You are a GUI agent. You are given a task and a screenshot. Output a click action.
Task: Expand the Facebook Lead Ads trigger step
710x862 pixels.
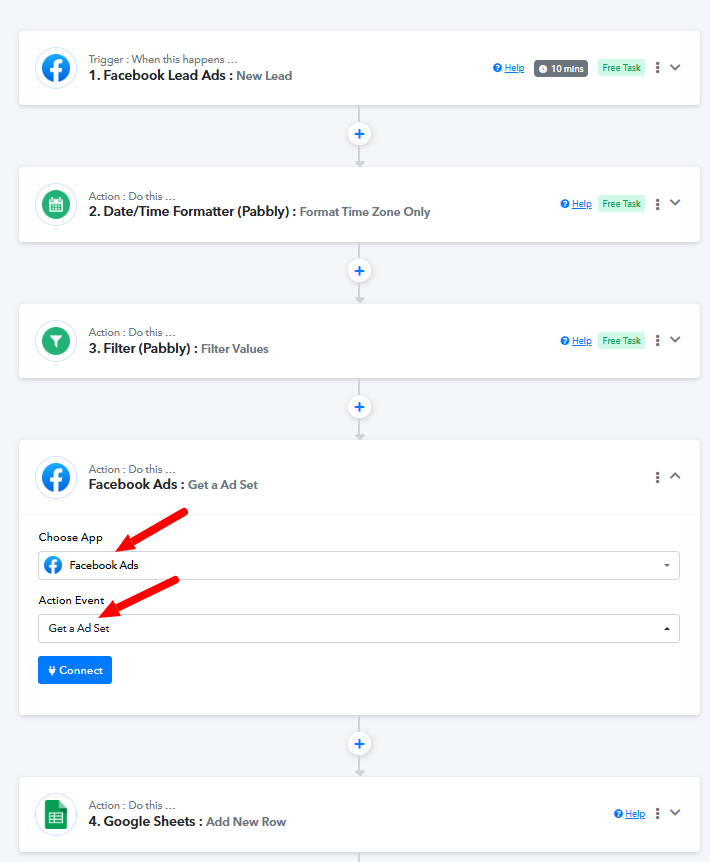[x=675, y=68]
